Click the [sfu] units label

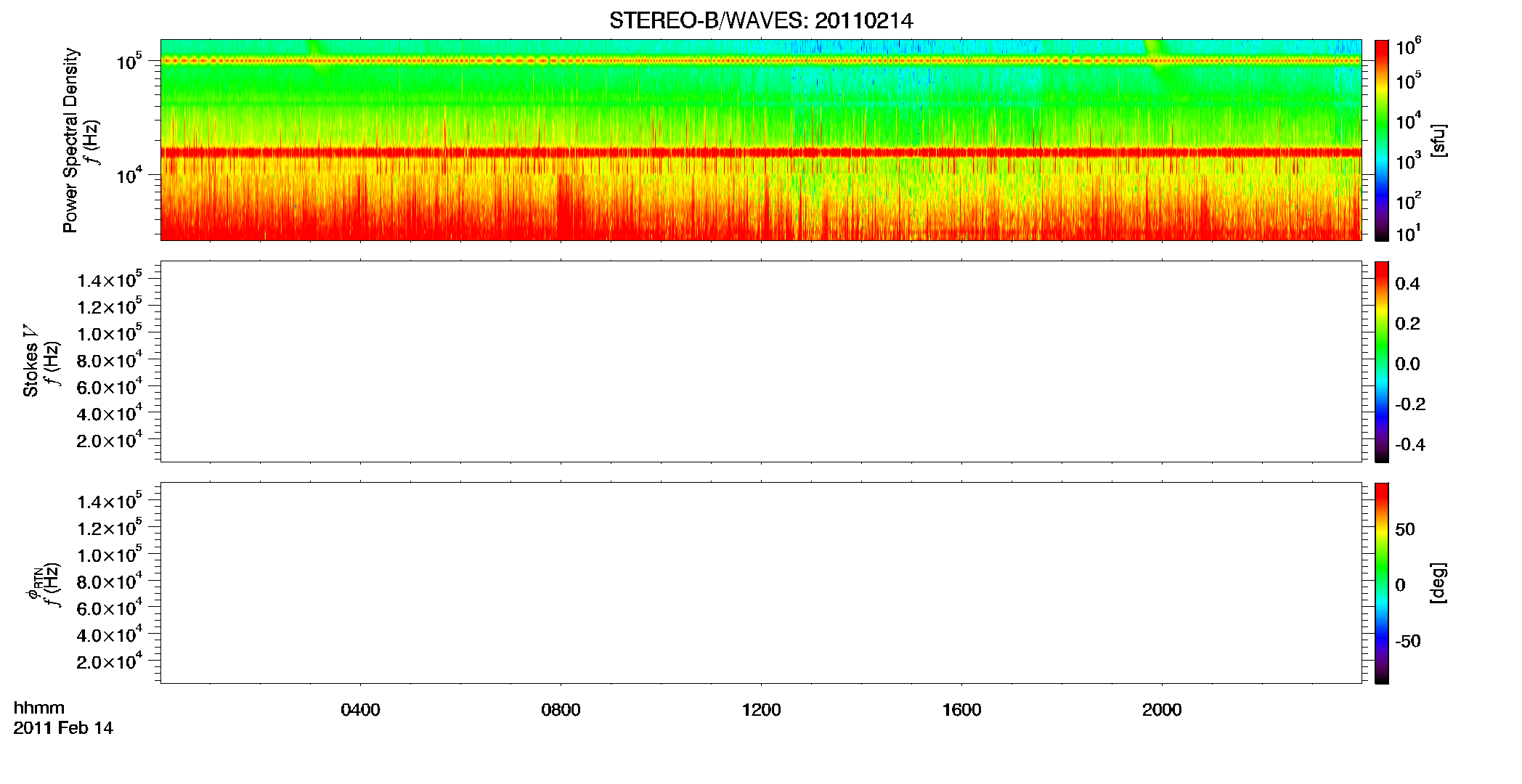(1438, 141)
